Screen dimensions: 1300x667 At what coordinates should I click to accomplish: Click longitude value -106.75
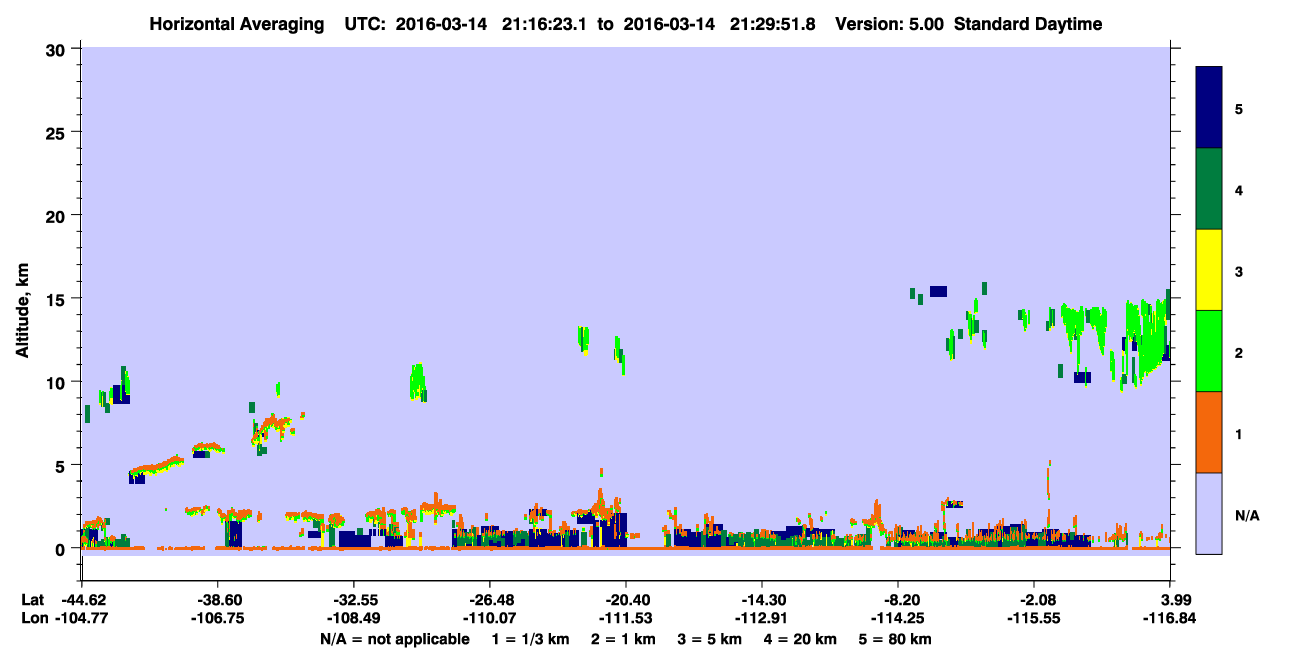(x=218, y=618)
